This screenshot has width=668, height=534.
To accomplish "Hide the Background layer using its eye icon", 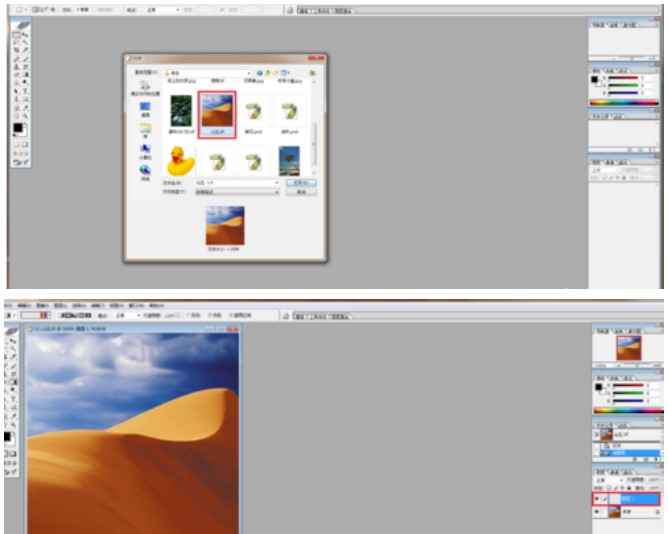I will point(597,512).
